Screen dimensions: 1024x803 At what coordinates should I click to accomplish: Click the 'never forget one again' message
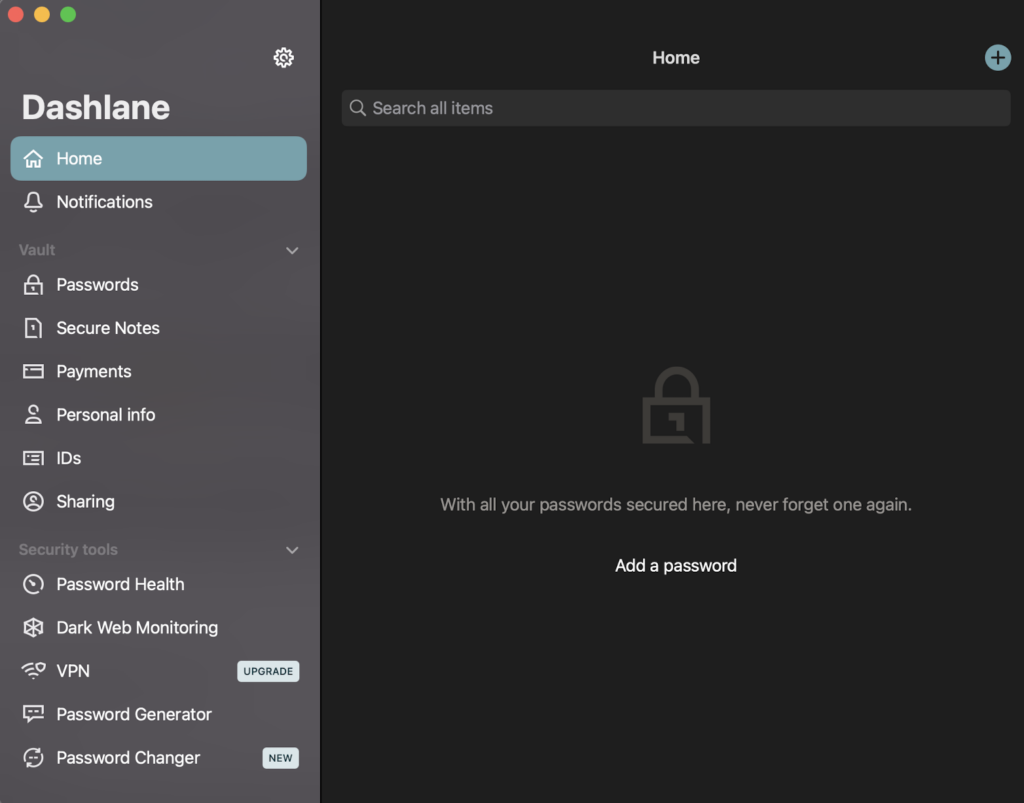point(676,505)
